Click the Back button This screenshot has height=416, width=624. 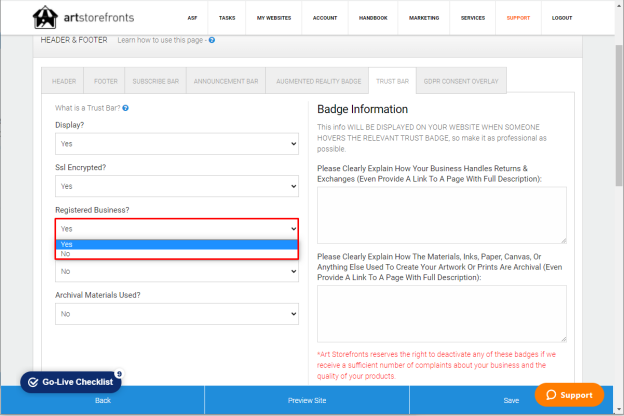point(103,400)
